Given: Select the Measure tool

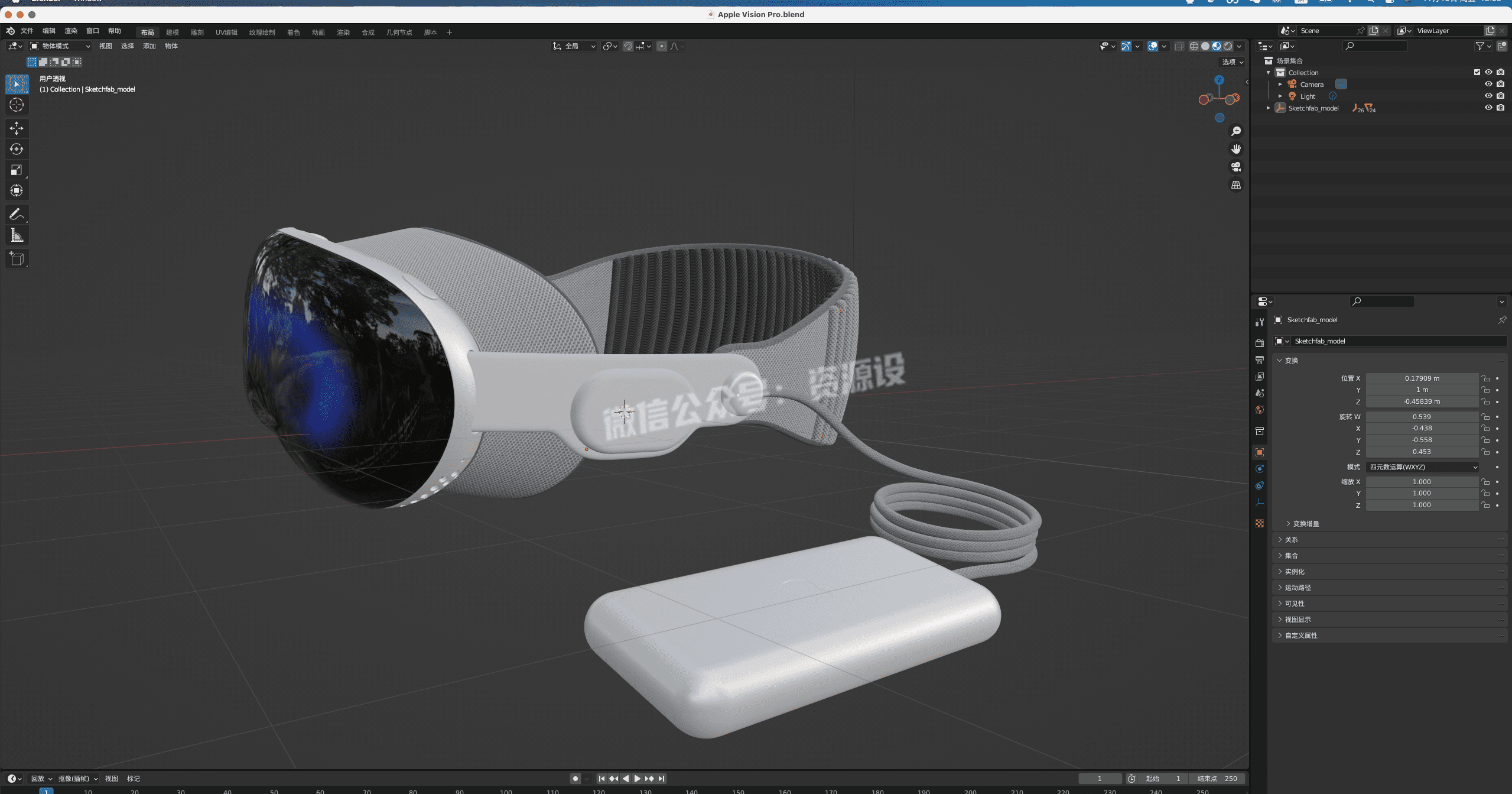Looking at the screenshot, I should point(17,235).
